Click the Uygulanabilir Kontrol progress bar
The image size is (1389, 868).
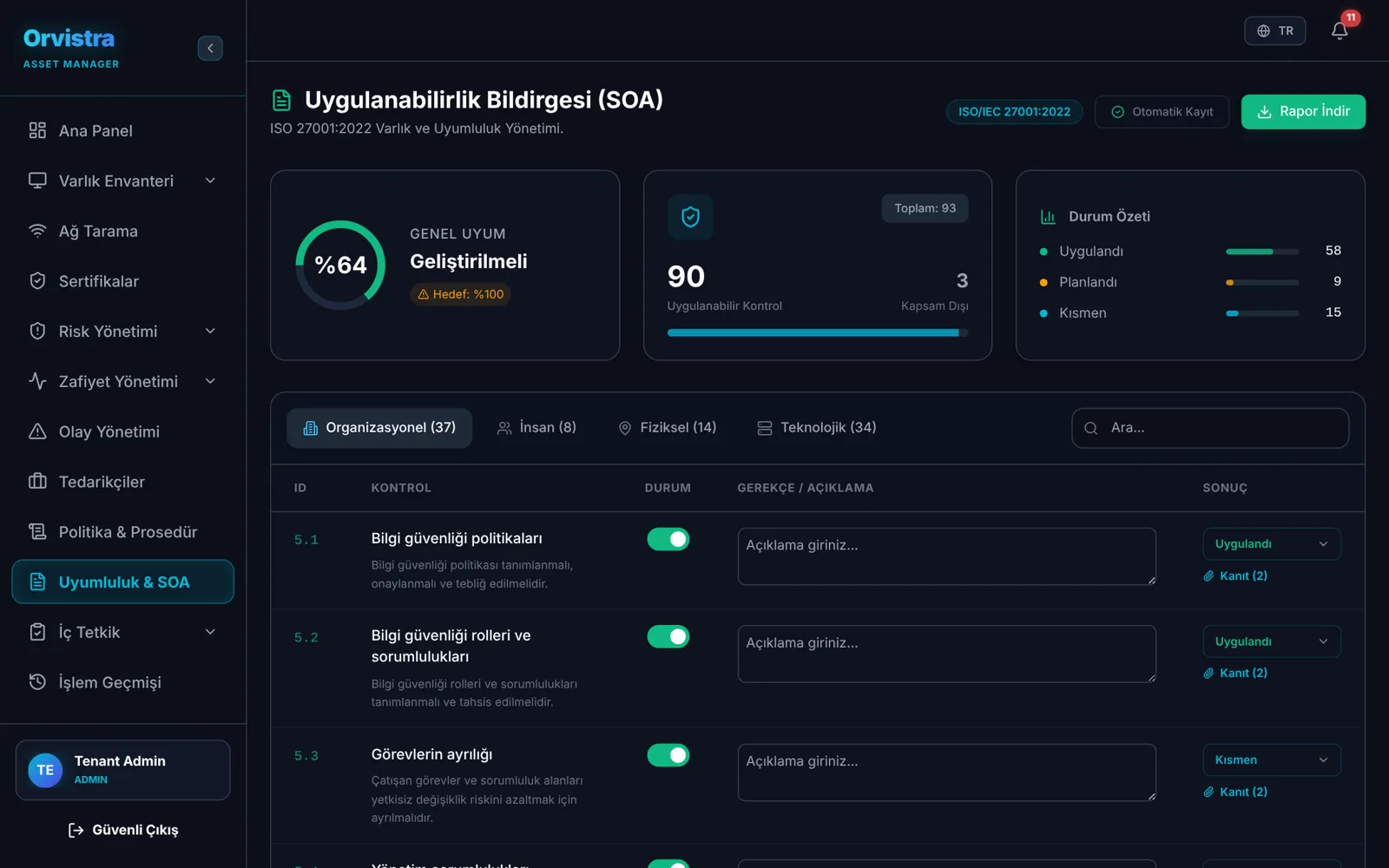point(817,332)
